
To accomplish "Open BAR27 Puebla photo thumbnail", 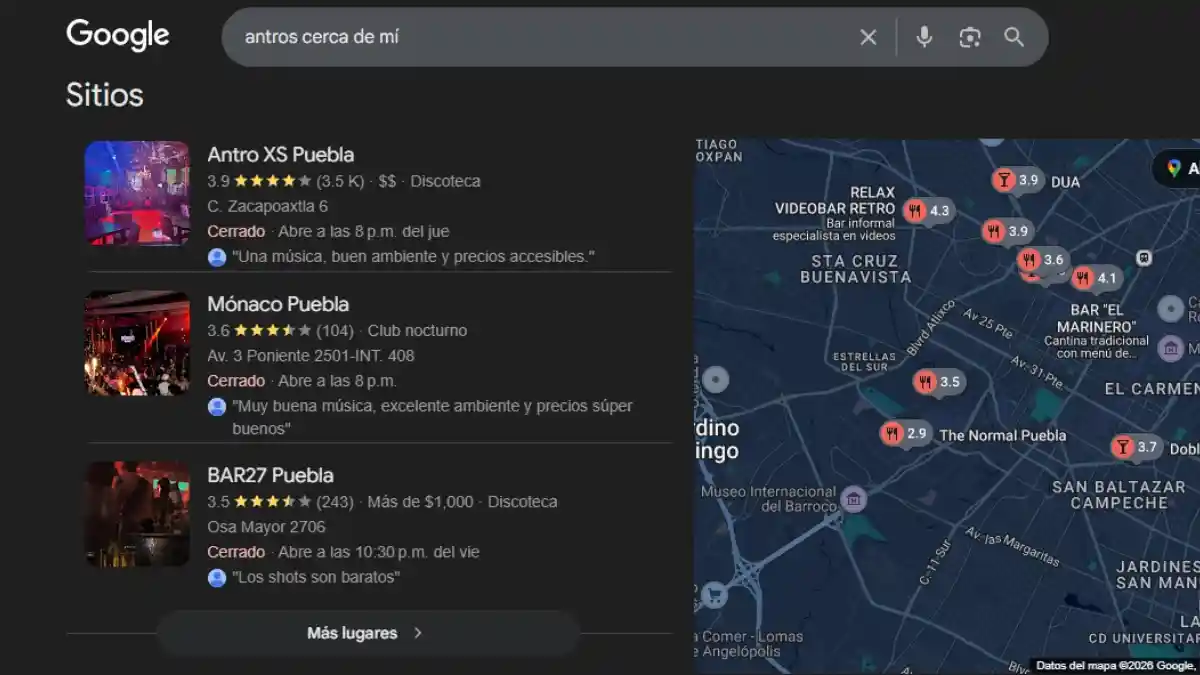I will tap(137, 514).
